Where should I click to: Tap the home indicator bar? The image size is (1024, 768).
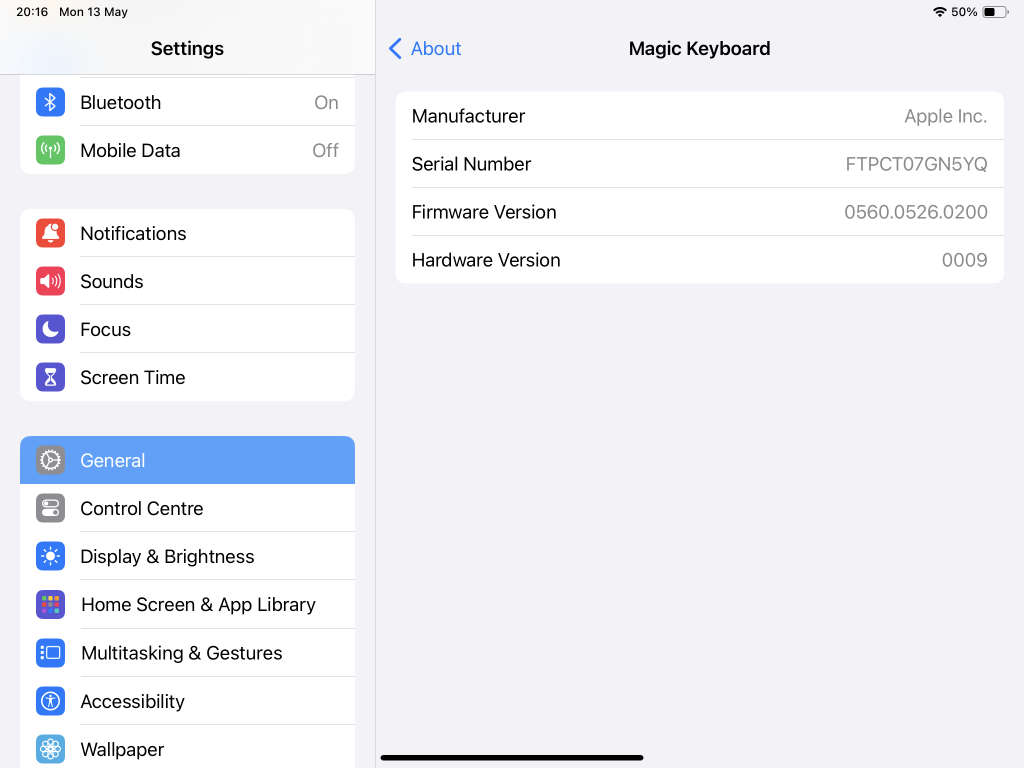(x=512, y=758)
